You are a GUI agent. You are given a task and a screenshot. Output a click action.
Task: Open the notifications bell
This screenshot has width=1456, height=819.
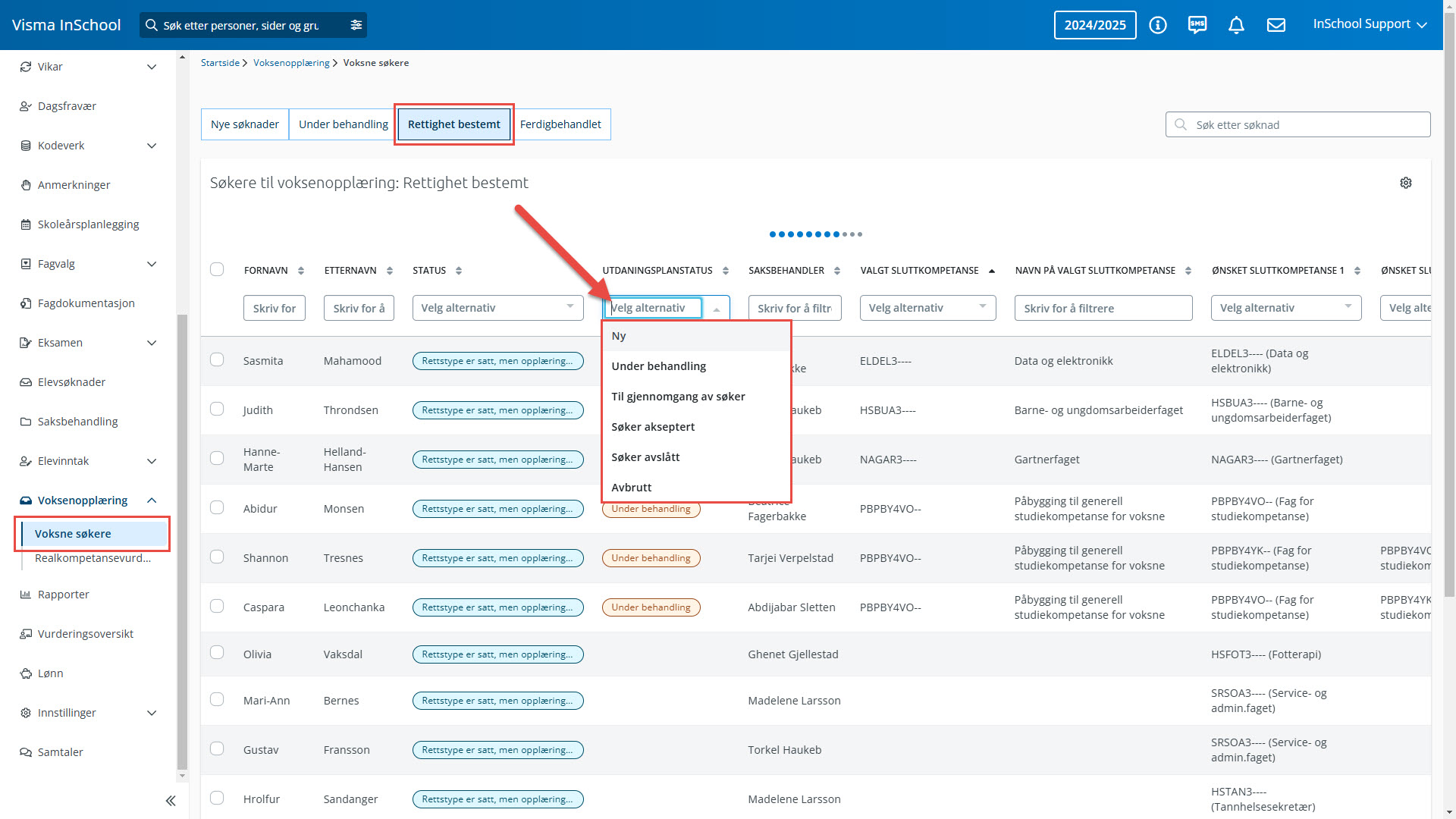coord(1236,25)
